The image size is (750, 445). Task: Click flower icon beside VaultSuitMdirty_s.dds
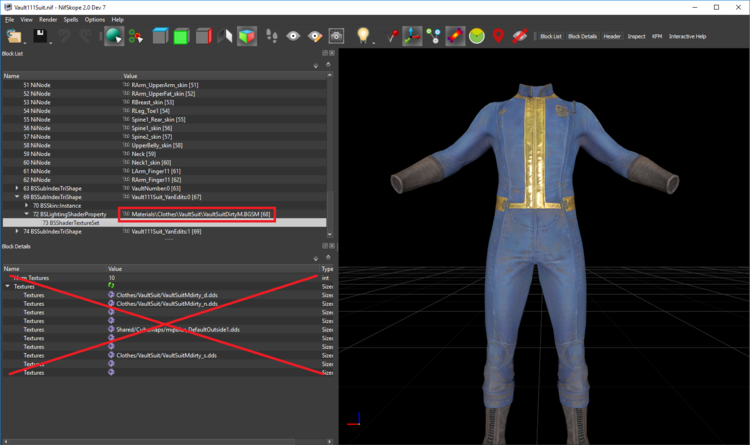coord(111,355)
